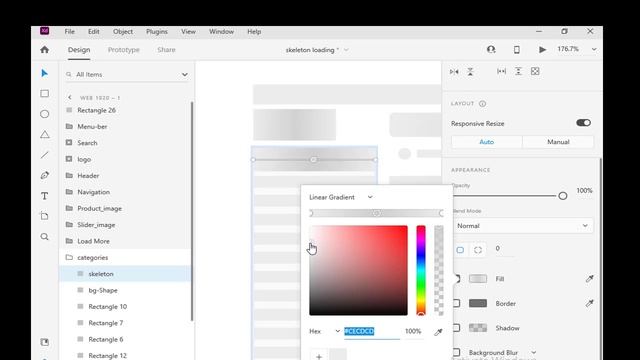Viewport: 640px width, 360px height.
Task: Go back from WEB 1920 artboard layers
Action: click(x=70, y=98)
